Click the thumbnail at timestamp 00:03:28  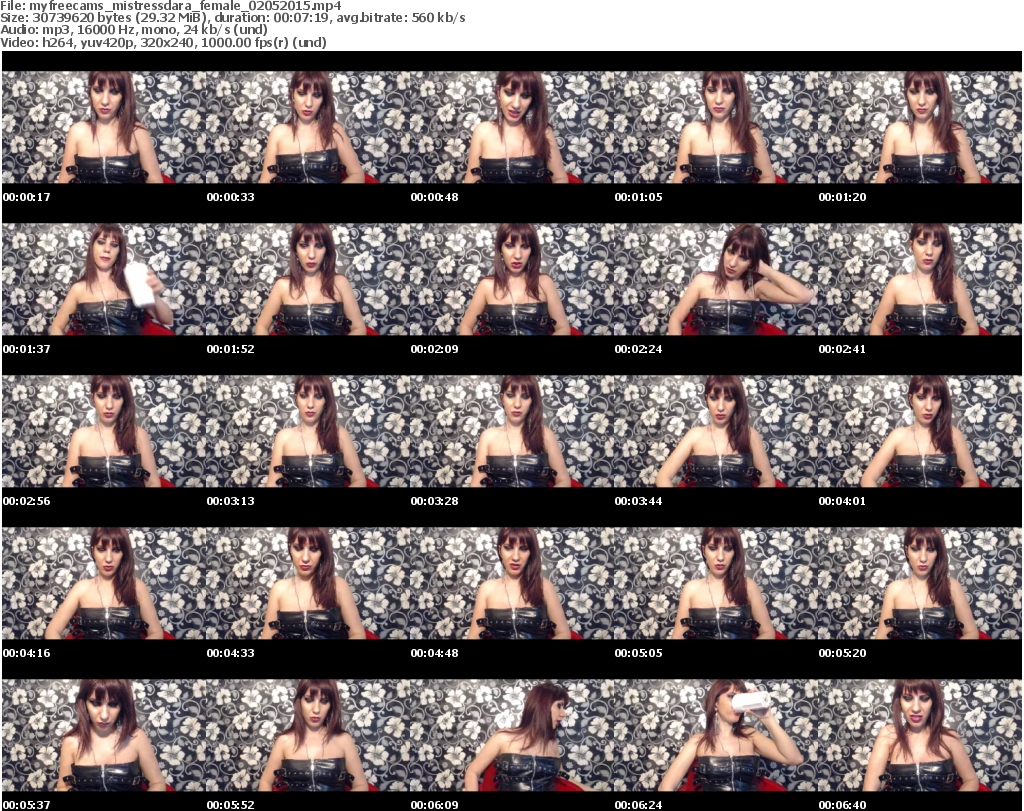pos(511,432)
